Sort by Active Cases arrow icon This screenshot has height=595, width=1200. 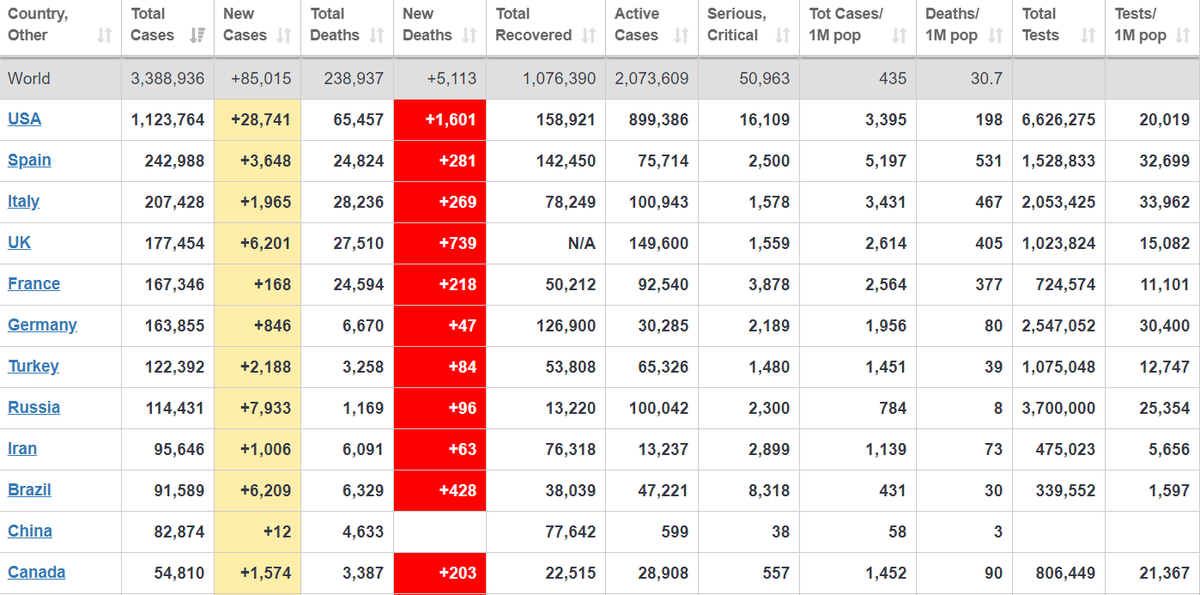click(x=681, y=36)
